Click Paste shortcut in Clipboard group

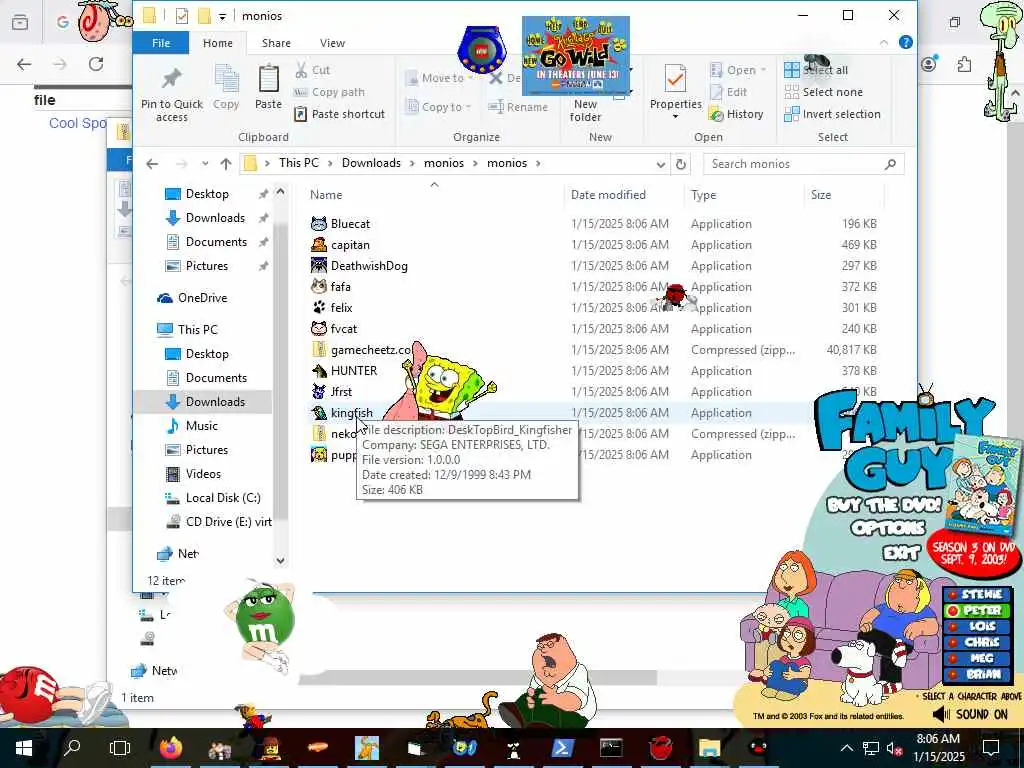pos(340,114)
